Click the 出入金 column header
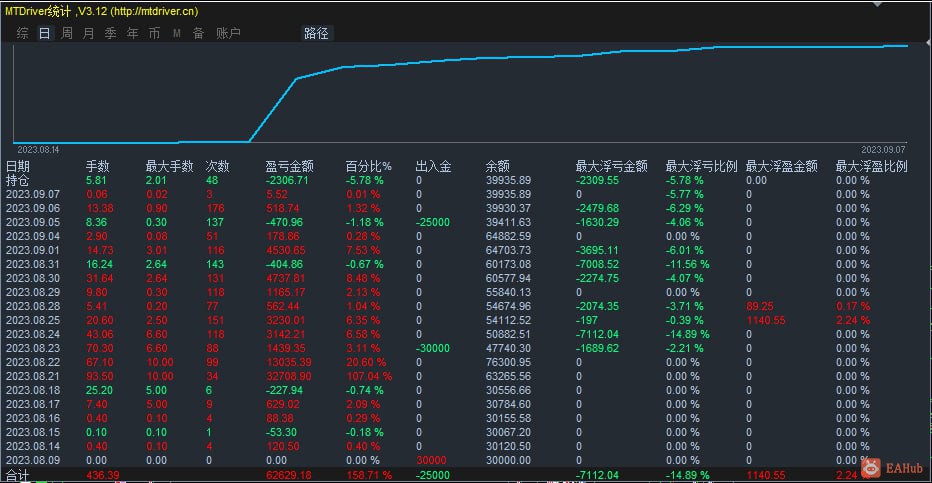Image resolution: width=932 pixels, height=483 pixels. 433,166
